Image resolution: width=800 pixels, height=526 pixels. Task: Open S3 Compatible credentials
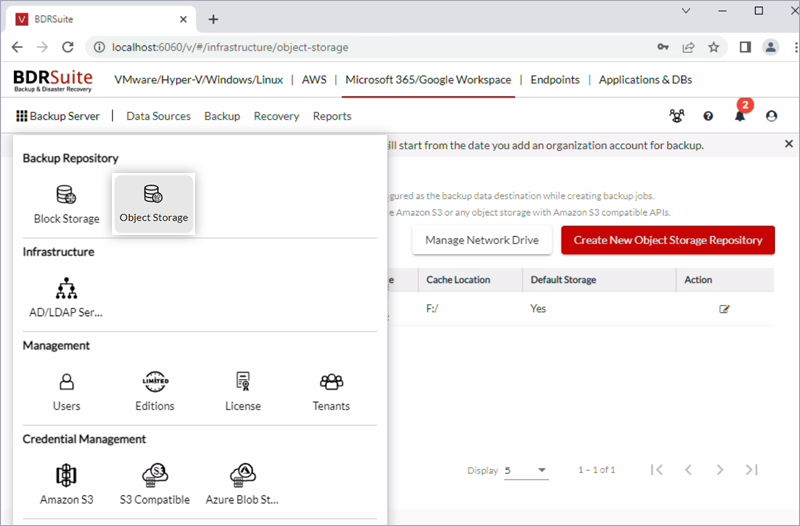[155, 485]
